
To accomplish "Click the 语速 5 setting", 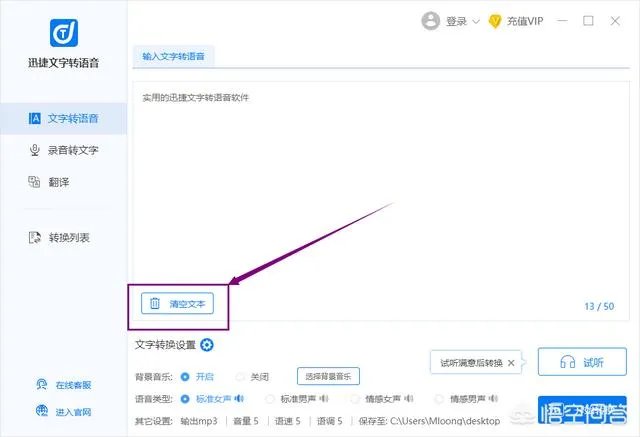I will click(287, 421).
